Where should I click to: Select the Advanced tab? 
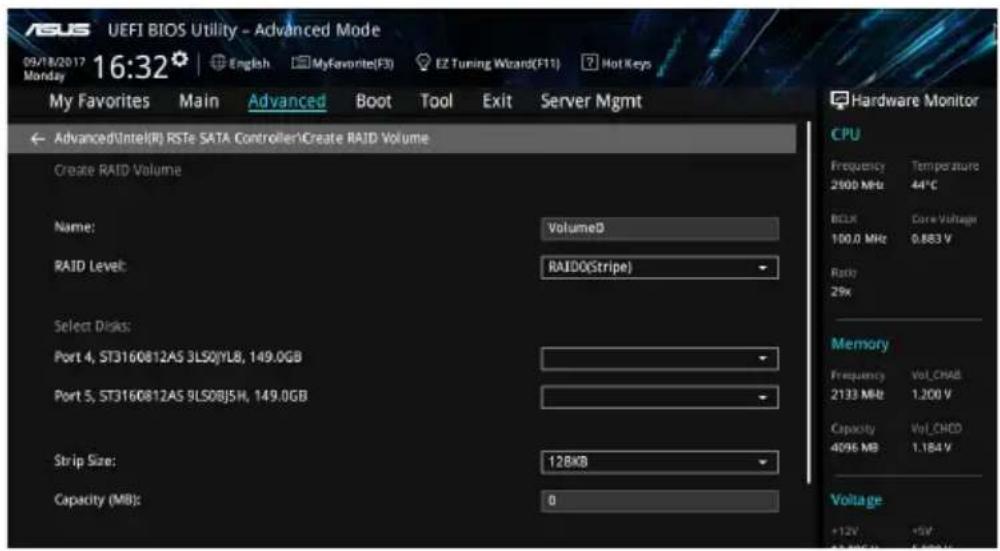click(x=287, y=101)
